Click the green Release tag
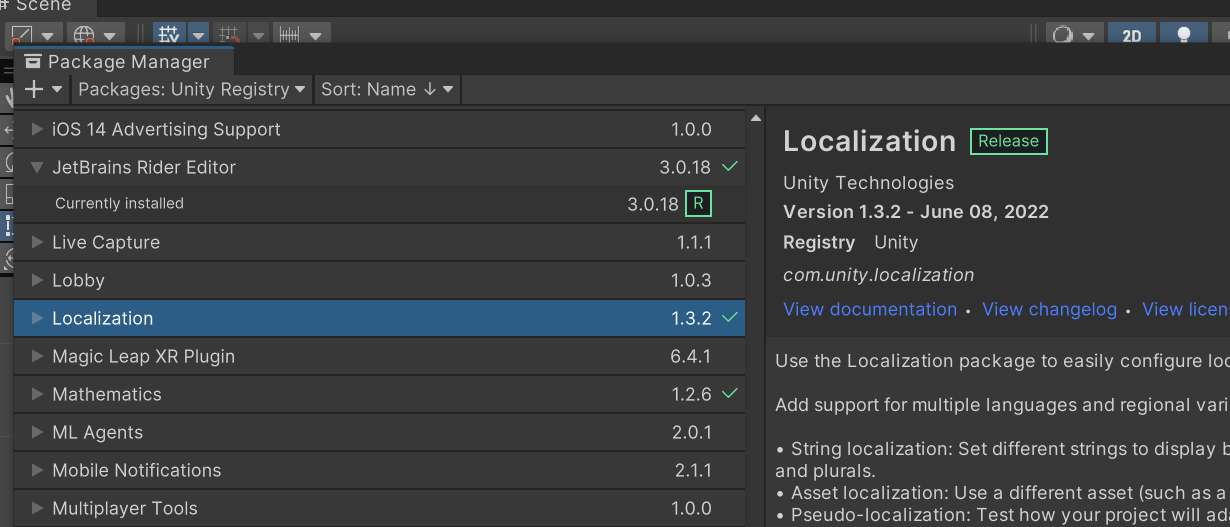The image size is (1230, 527). coord(1008,141)
